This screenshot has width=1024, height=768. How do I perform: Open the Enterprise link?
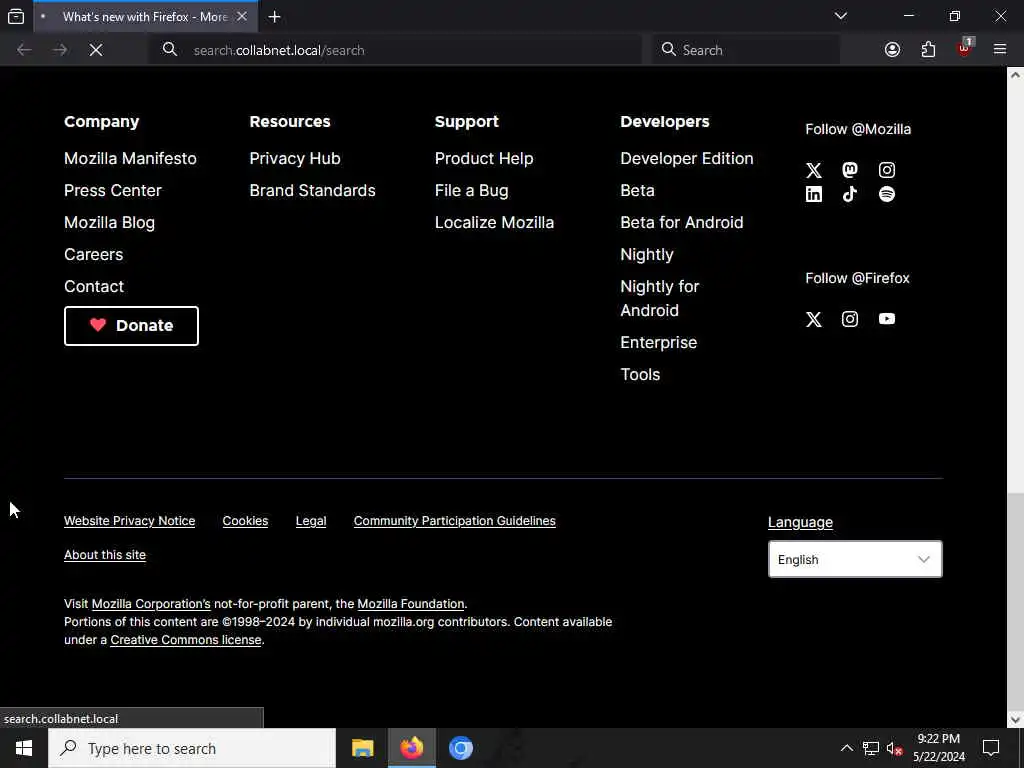658,343
